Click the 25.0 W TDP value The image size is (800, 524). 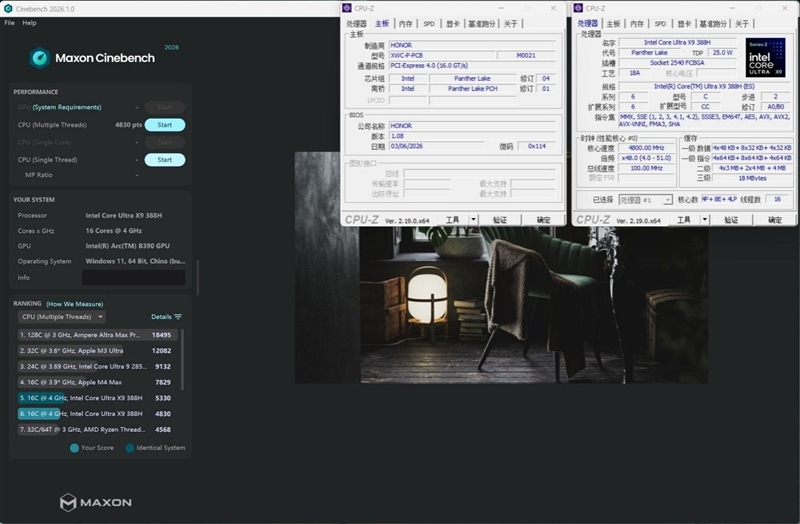tap(722, 53)
